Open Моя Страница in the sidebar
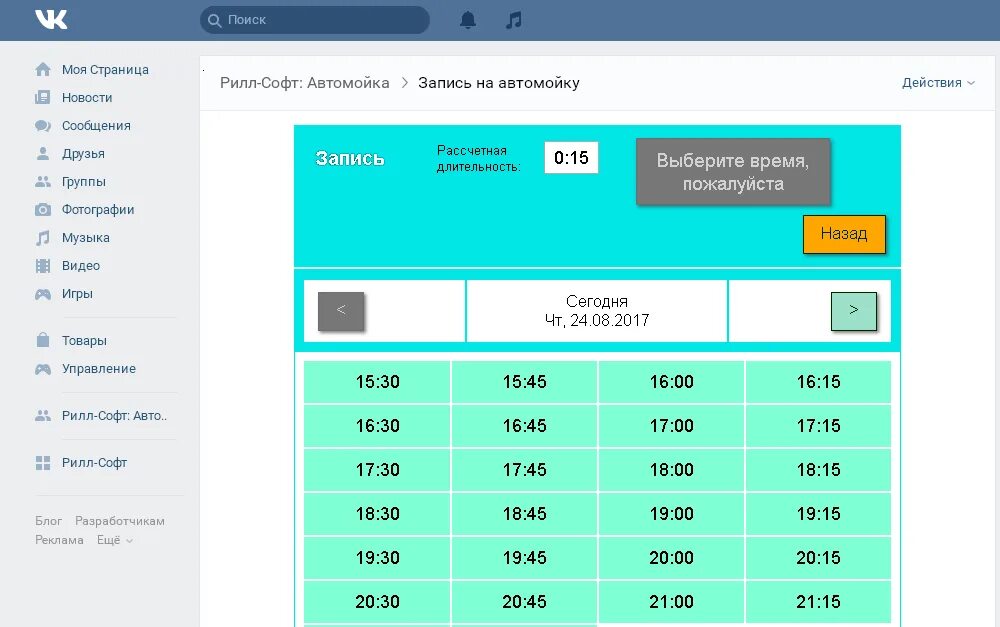Screen dimensions: 1000x627 [105, 70]
